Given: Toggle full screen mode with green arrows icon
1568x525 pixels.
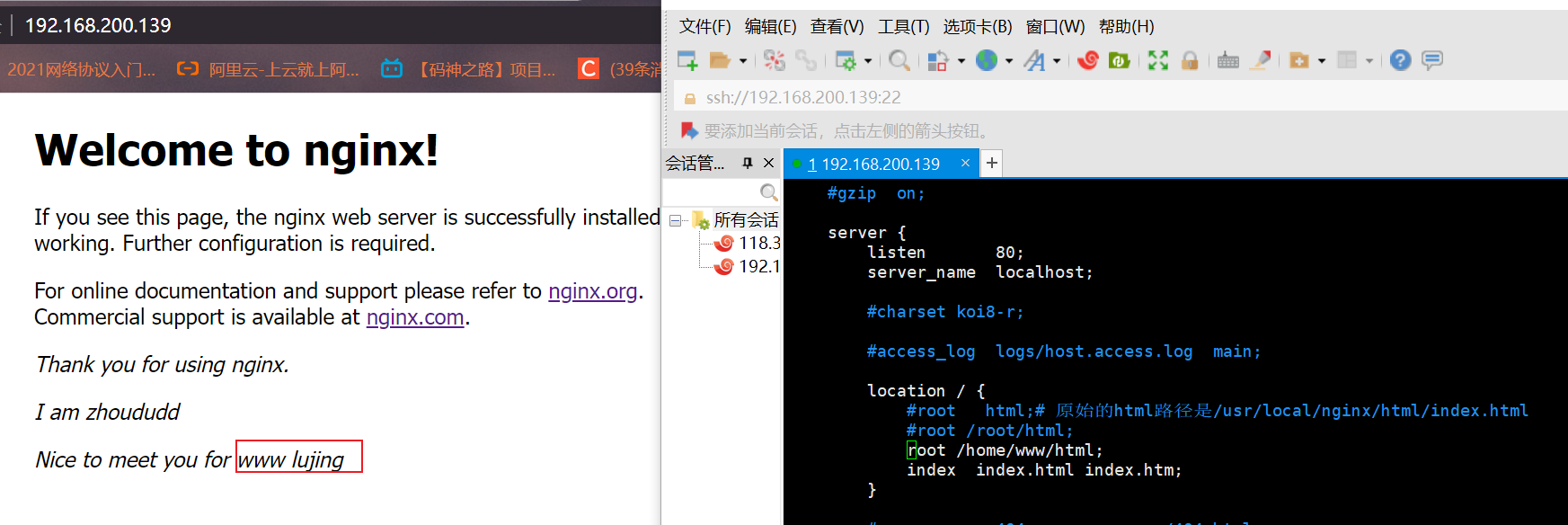Looking at the screenshot, I should 1158,60.
